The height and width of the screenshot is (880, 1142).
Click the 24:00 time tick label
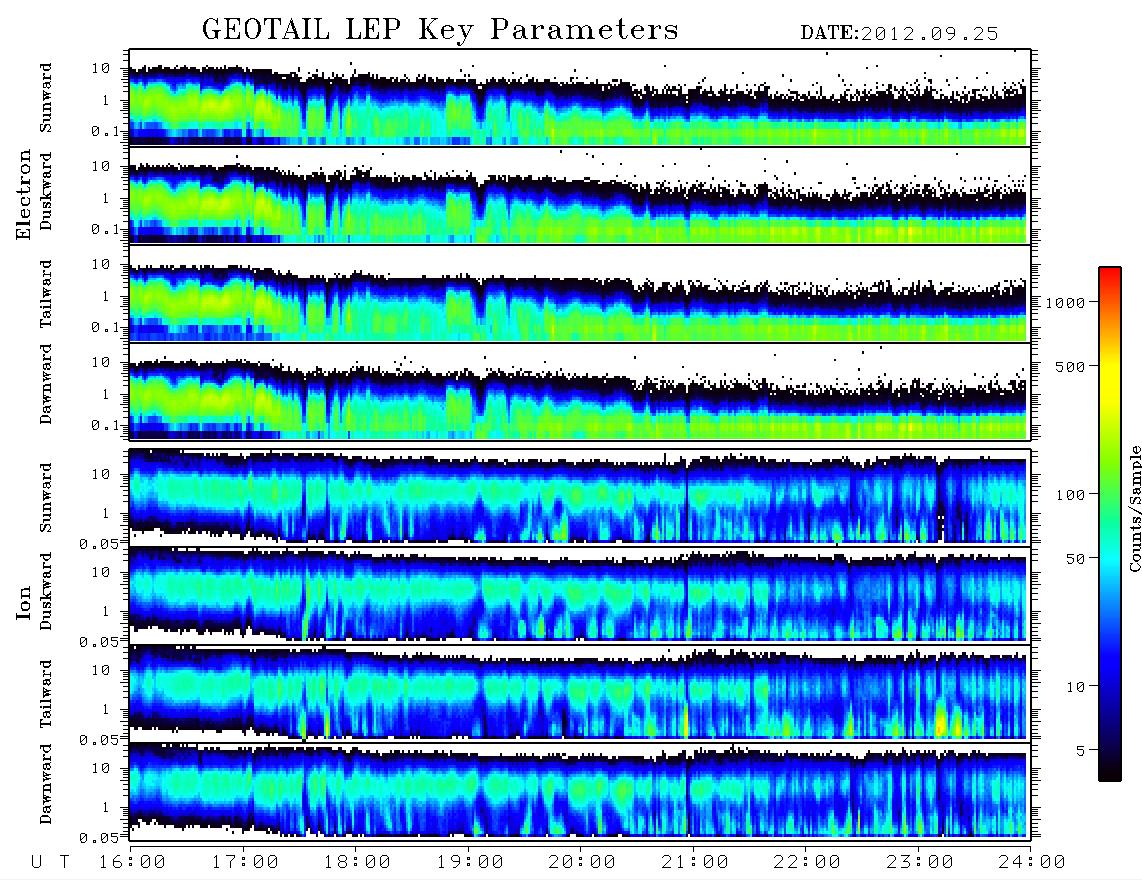tap(1032, 862)
